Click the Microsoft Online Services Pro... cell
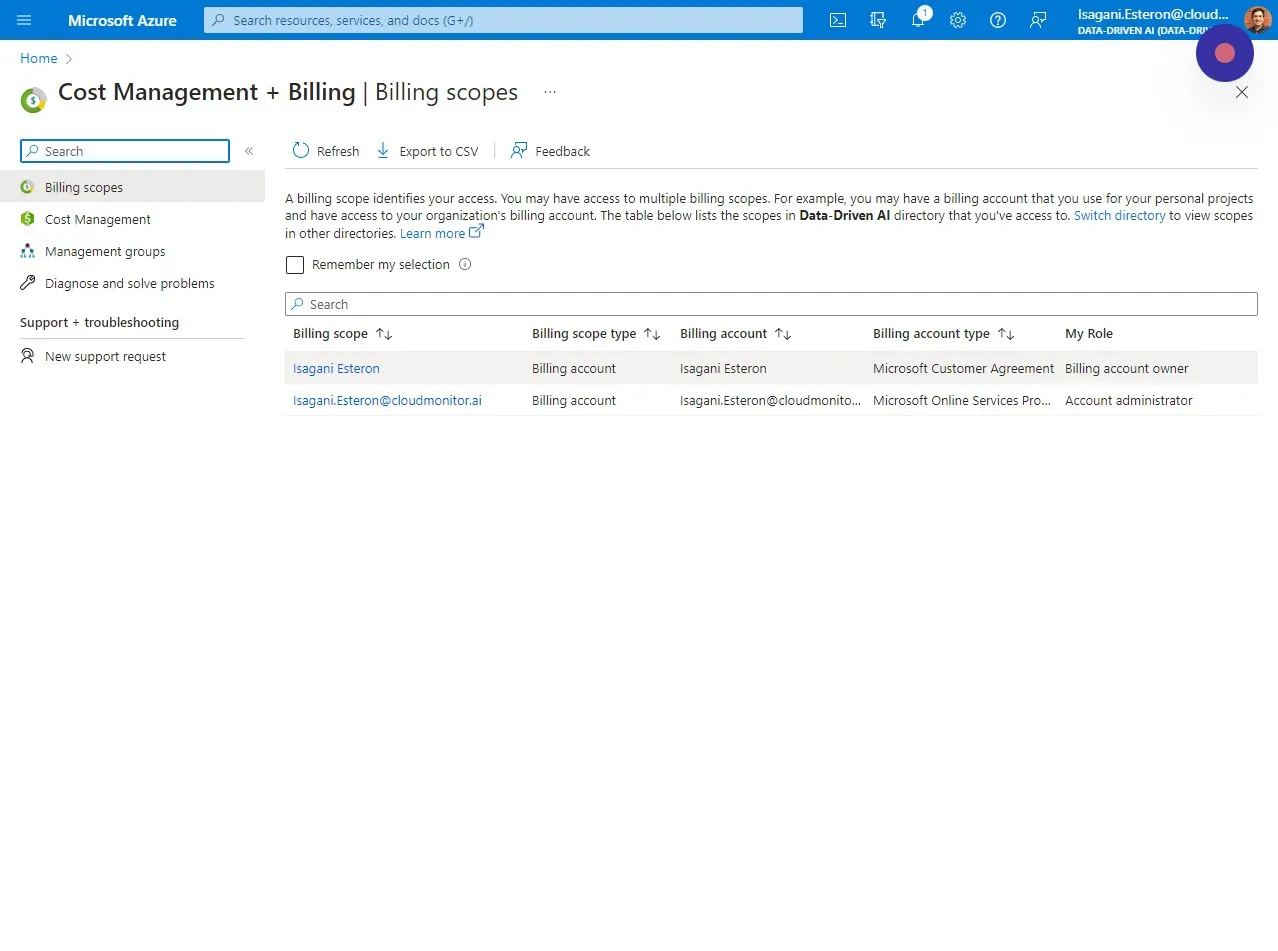 pos(962,400)
